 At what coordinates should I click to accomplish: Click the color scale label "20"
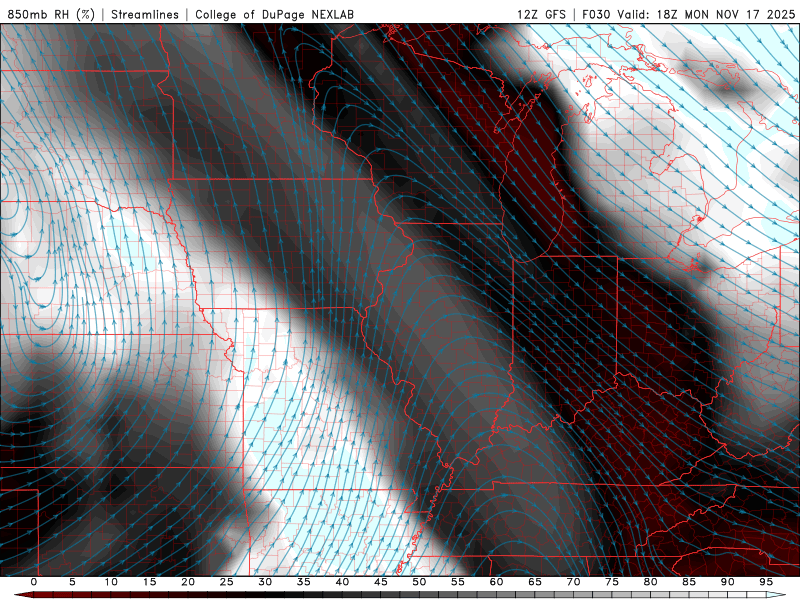(x=188, y=582)
